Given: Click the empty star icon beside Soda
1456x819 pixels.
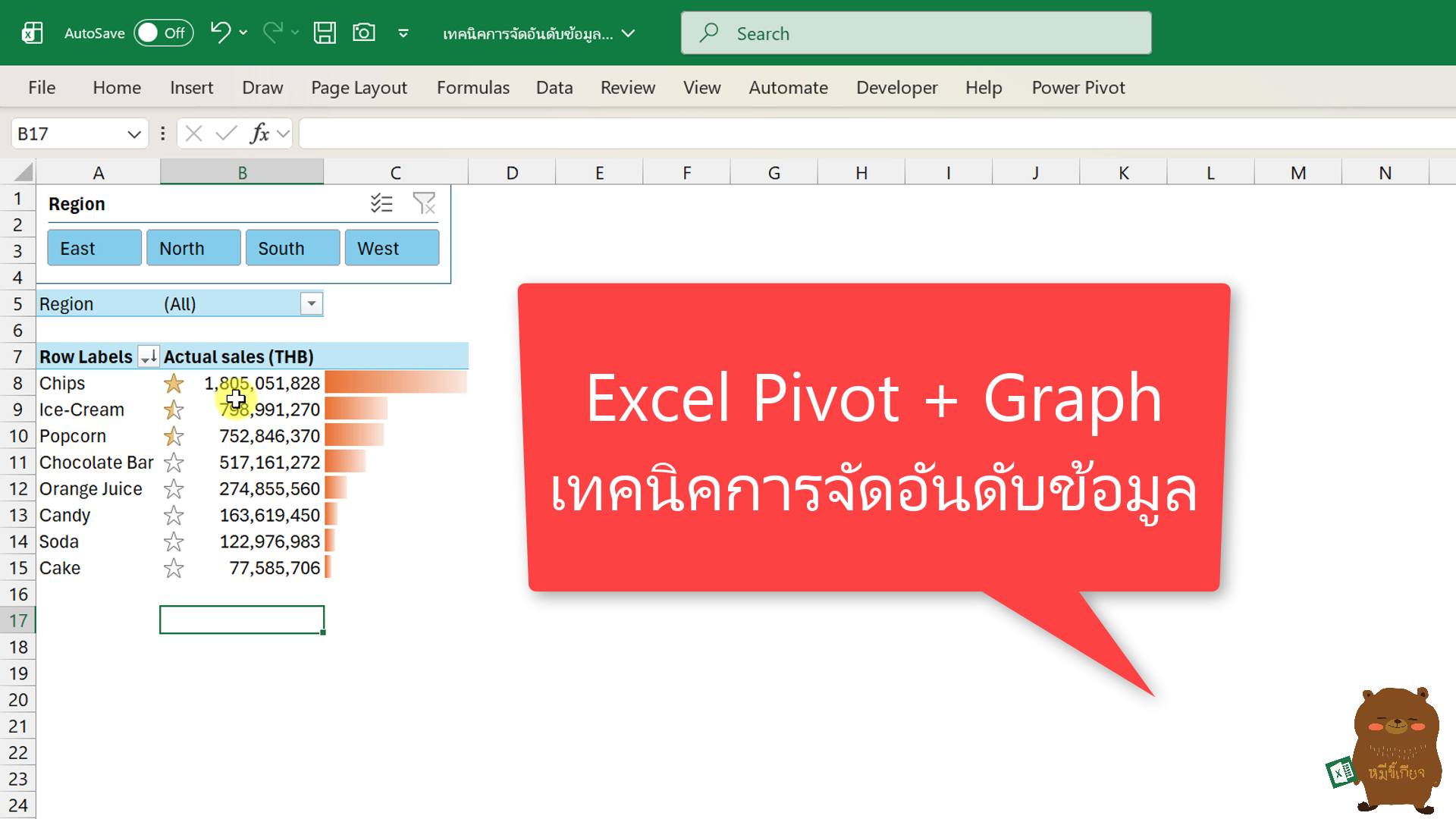Looking at the screenshot, I should pos(174,542).
